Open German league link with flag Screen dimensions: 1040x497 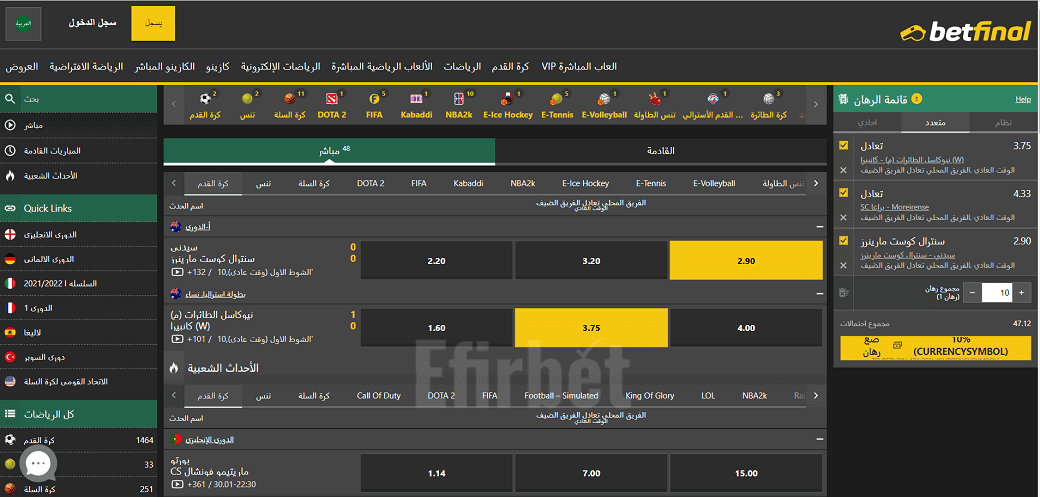[x=79, y=259]
